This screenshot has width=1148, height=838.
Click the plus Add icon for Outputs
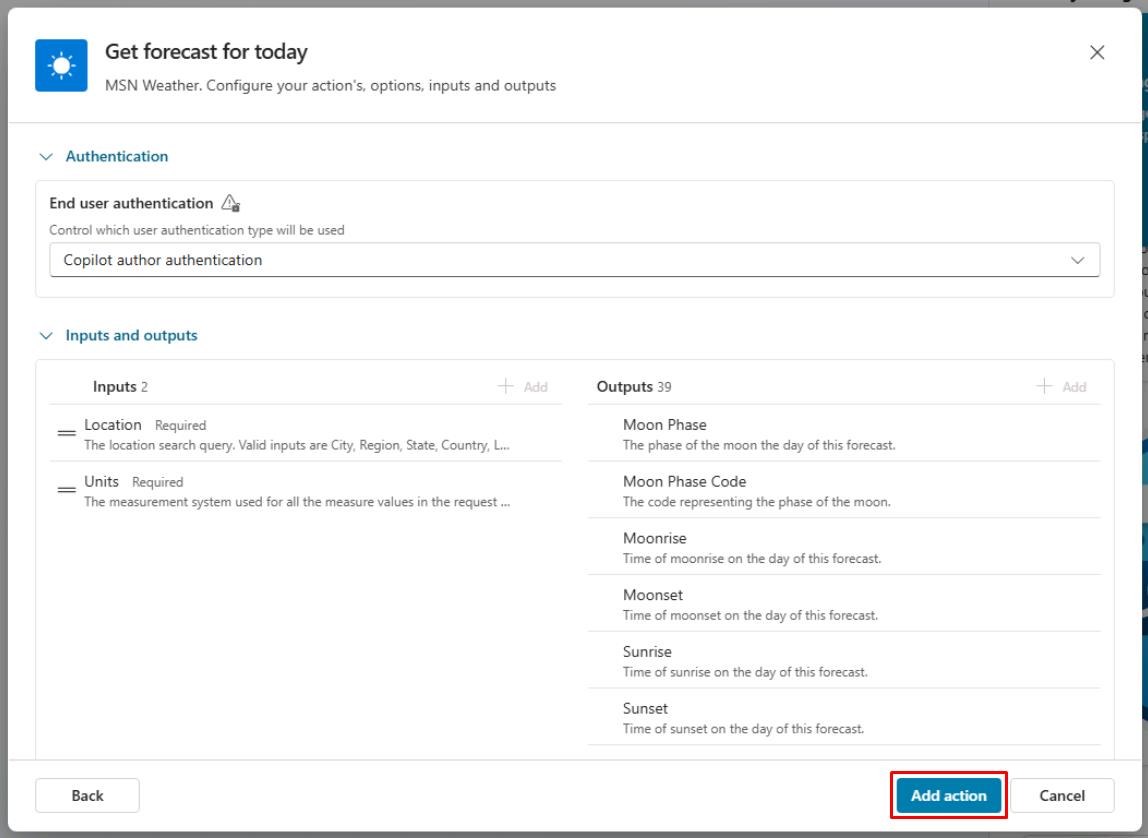click(x=1045, y=387)
